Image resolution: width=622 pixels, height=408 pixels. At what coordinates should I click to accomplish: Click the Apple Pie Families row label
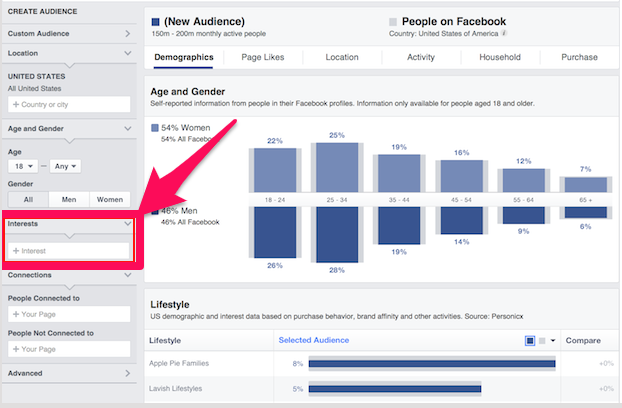point(179,363)
